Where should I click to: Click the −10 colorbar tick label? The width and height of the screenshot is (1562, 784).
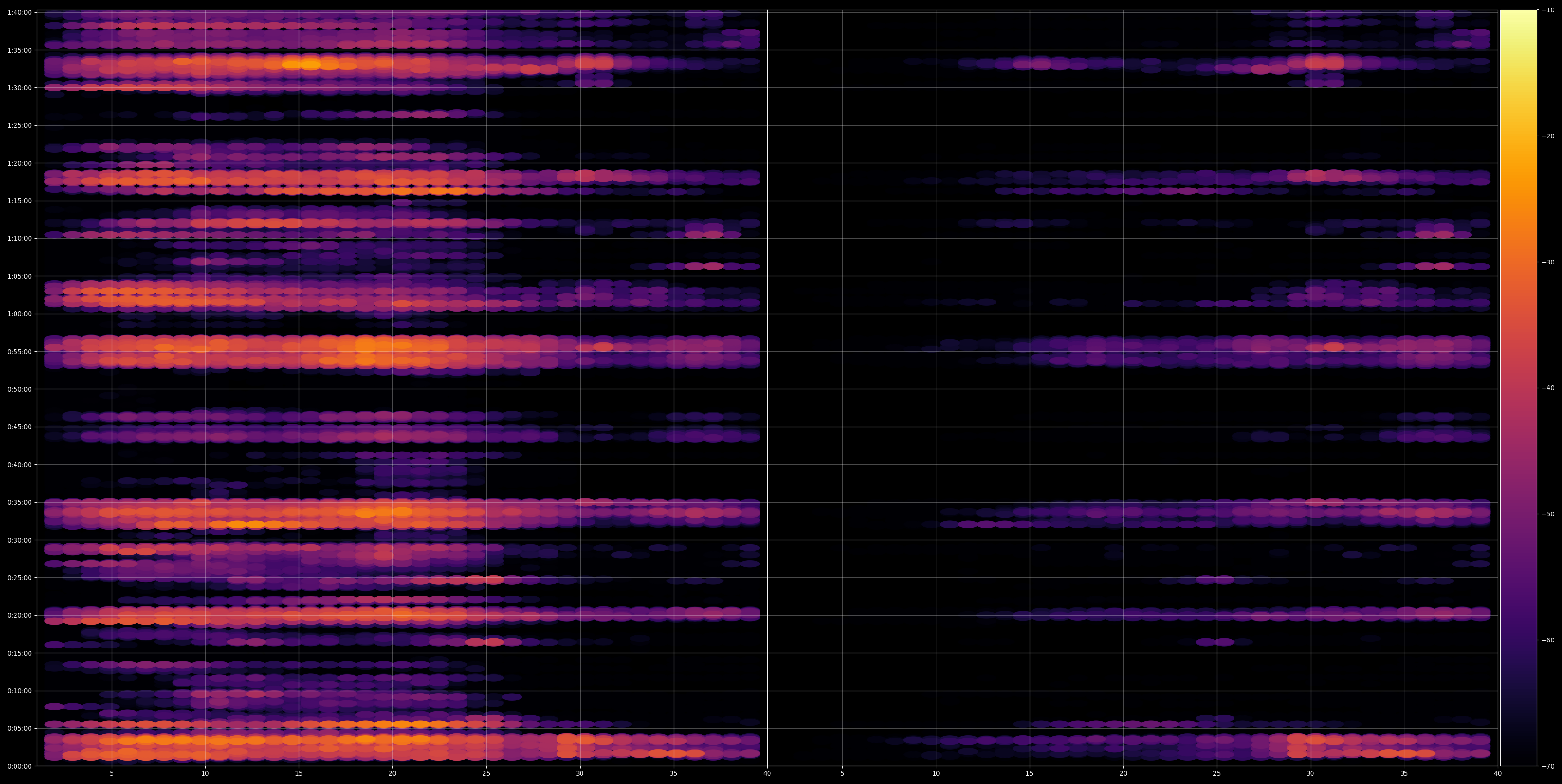pyautogui.click(x=1547, y=10)
